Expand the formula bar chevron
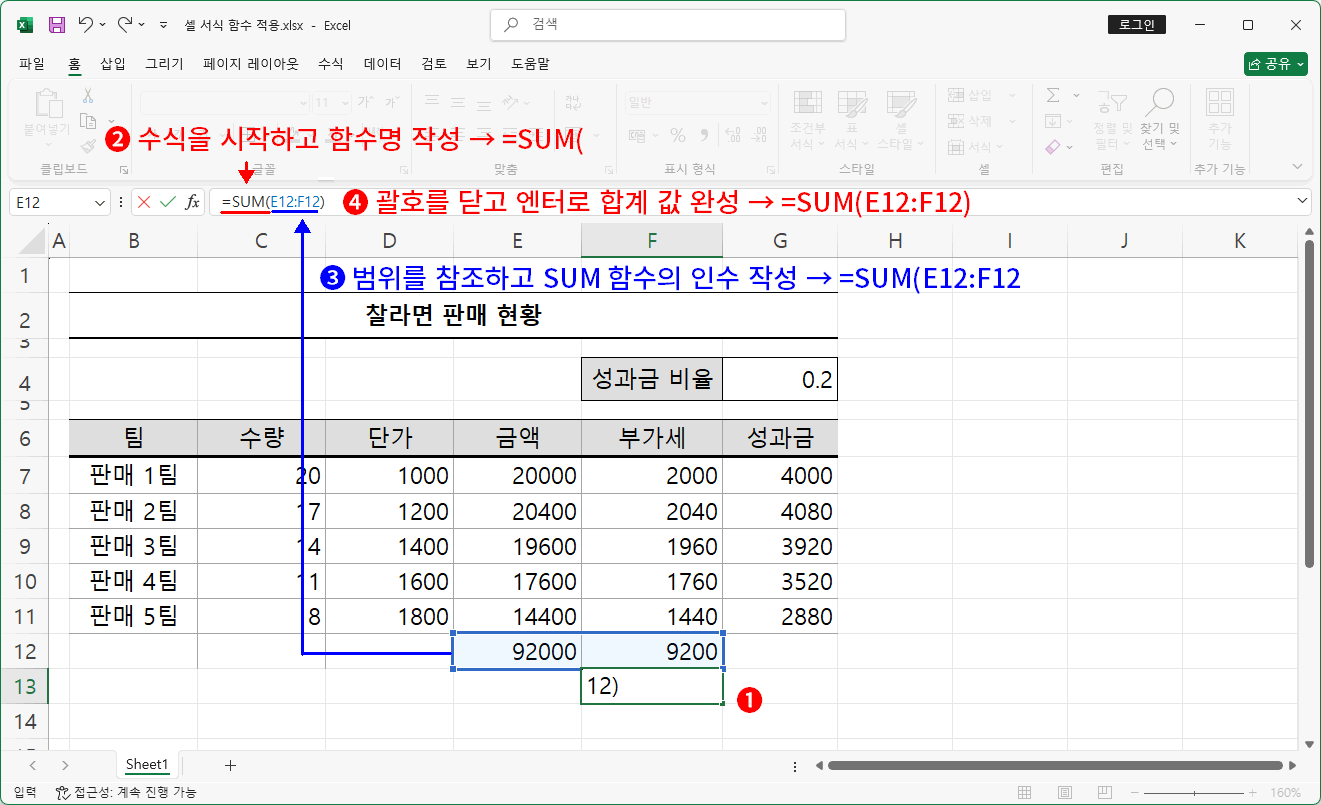The width and height of the screenshot is (1321, 805). [x=1302, y=201]
